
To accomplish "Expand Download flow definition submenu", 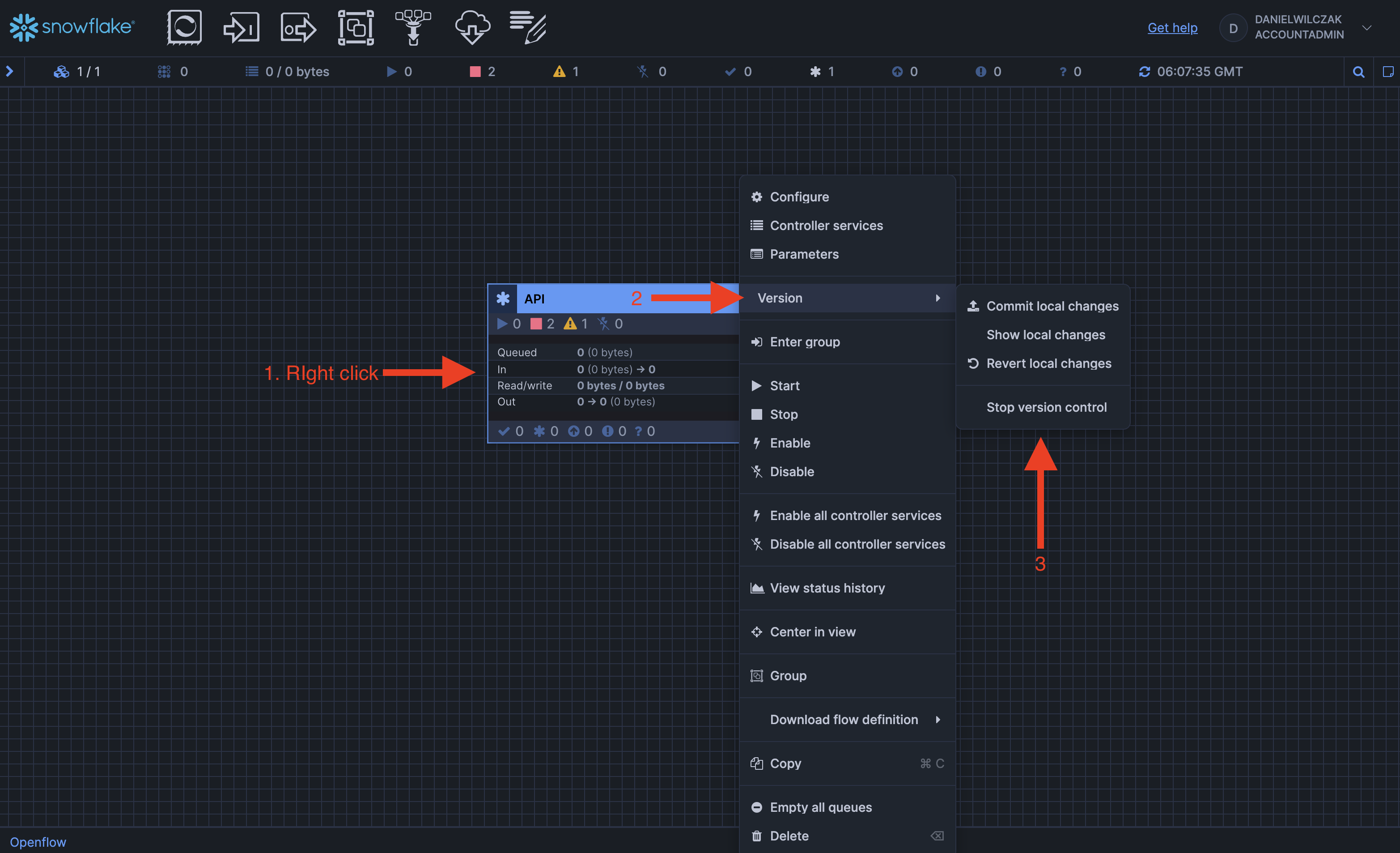I will [844, 719].
